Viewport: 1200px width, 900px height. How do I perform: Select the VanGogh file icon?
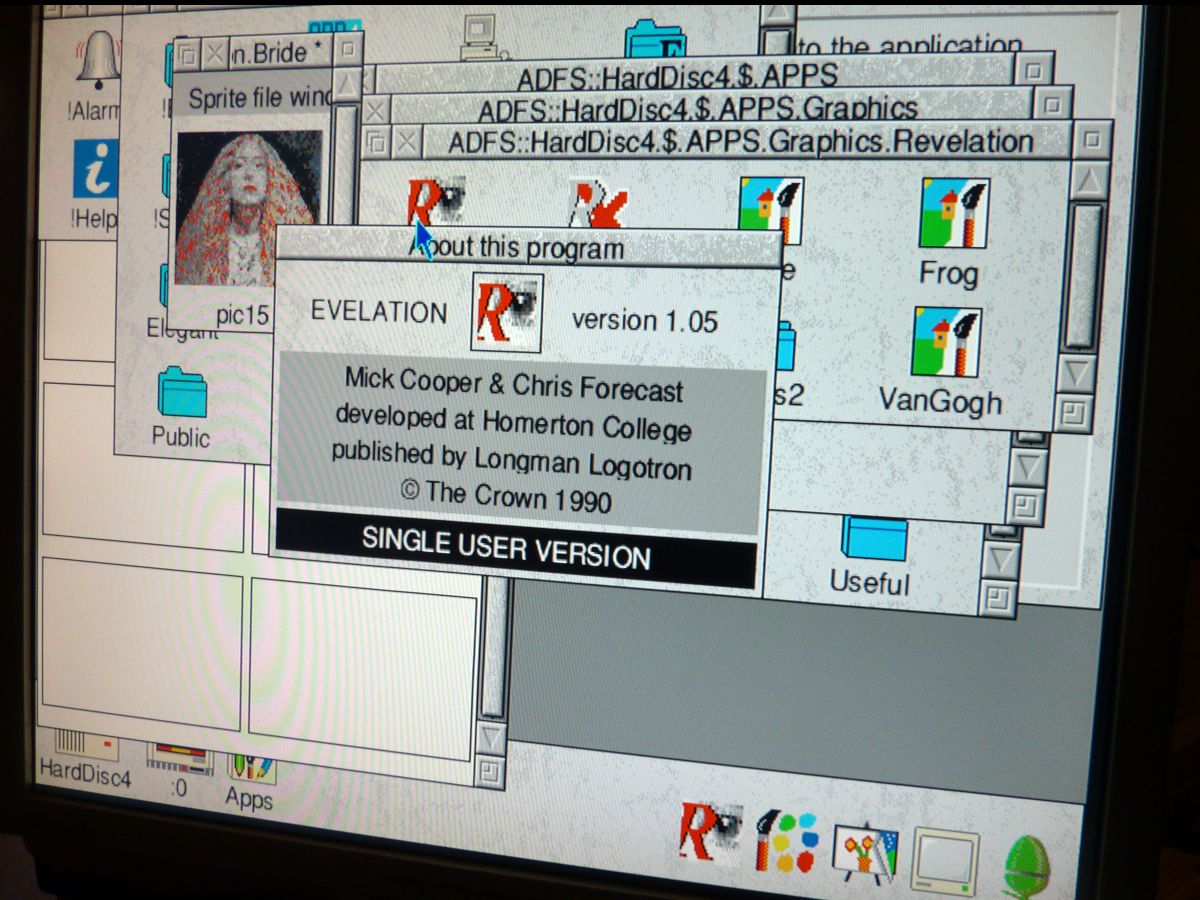[x=945, y=344]
